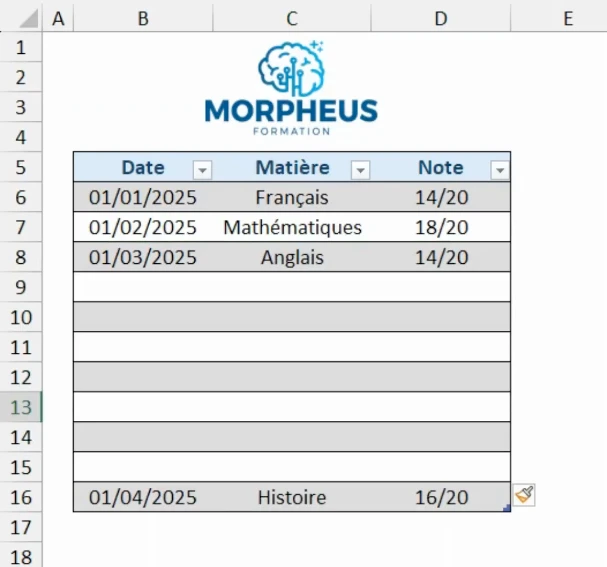Screen dimensions: 607x567
Task: Select the 16/20 note cell
Action: click(441, 497)
